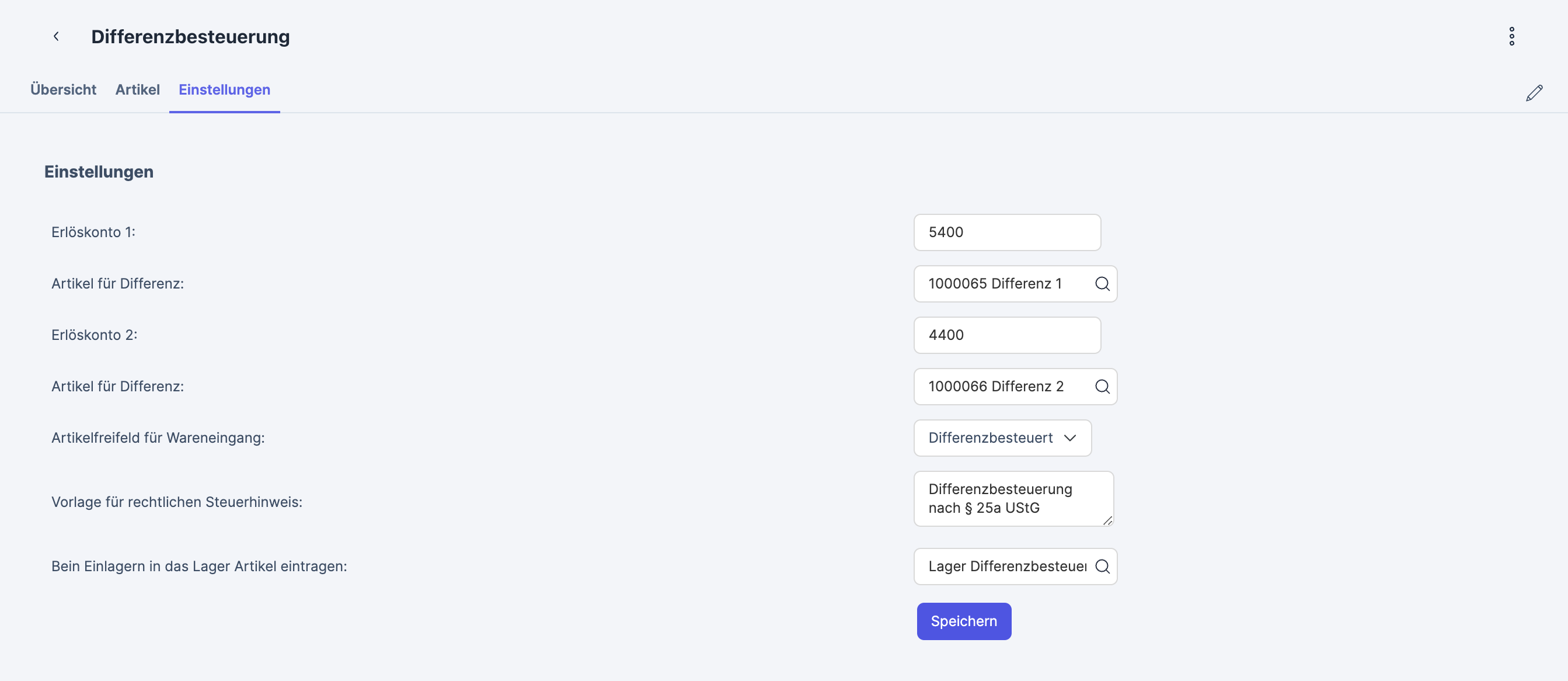Focus the Erlöskonto 1 field with 5400
This screenshot has height=681, width=1568.
(1007, 232)
